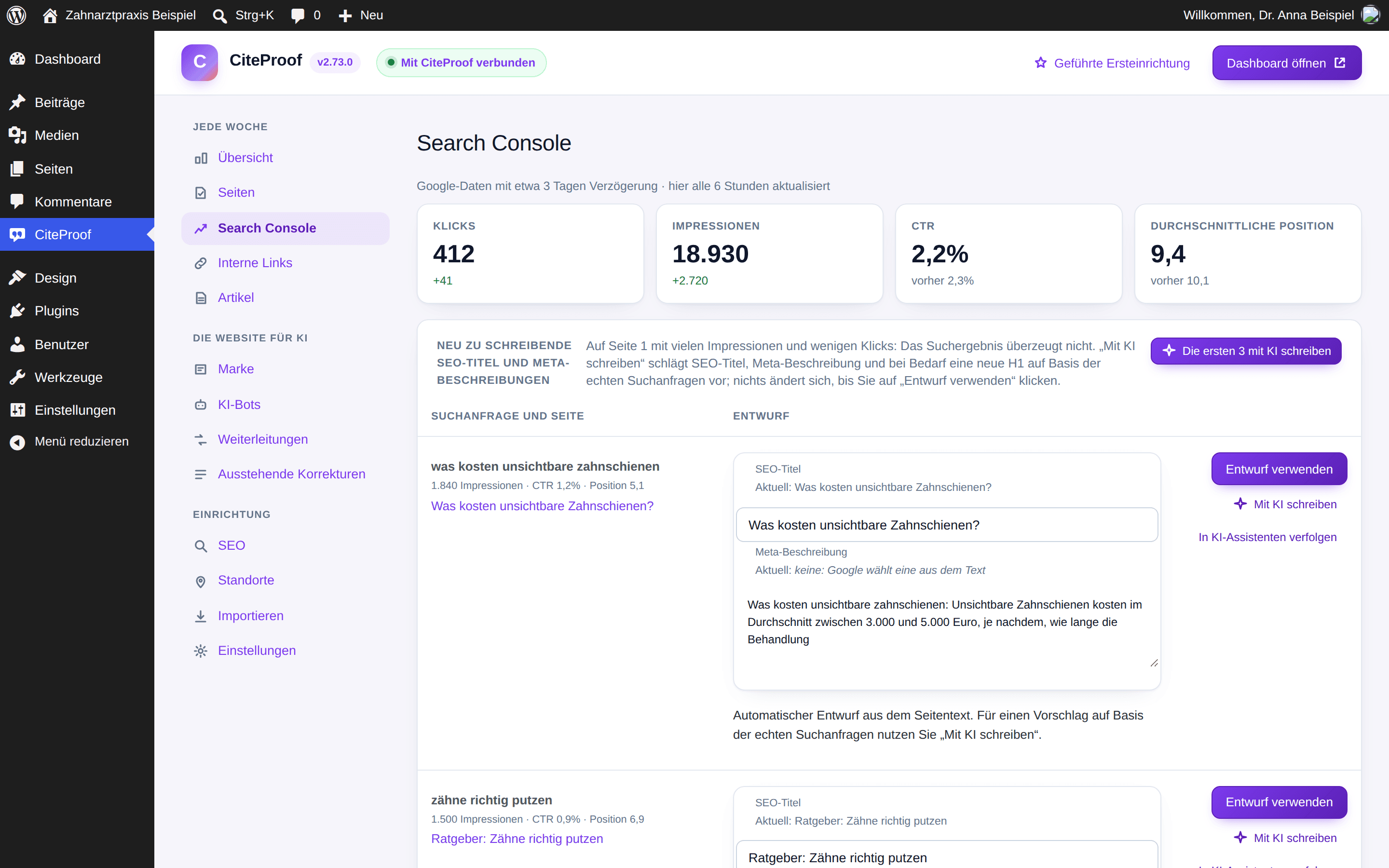Click the user avatar in admin bar
1389x868 pixels.
pyautogui.click(x=1371, y=15)
